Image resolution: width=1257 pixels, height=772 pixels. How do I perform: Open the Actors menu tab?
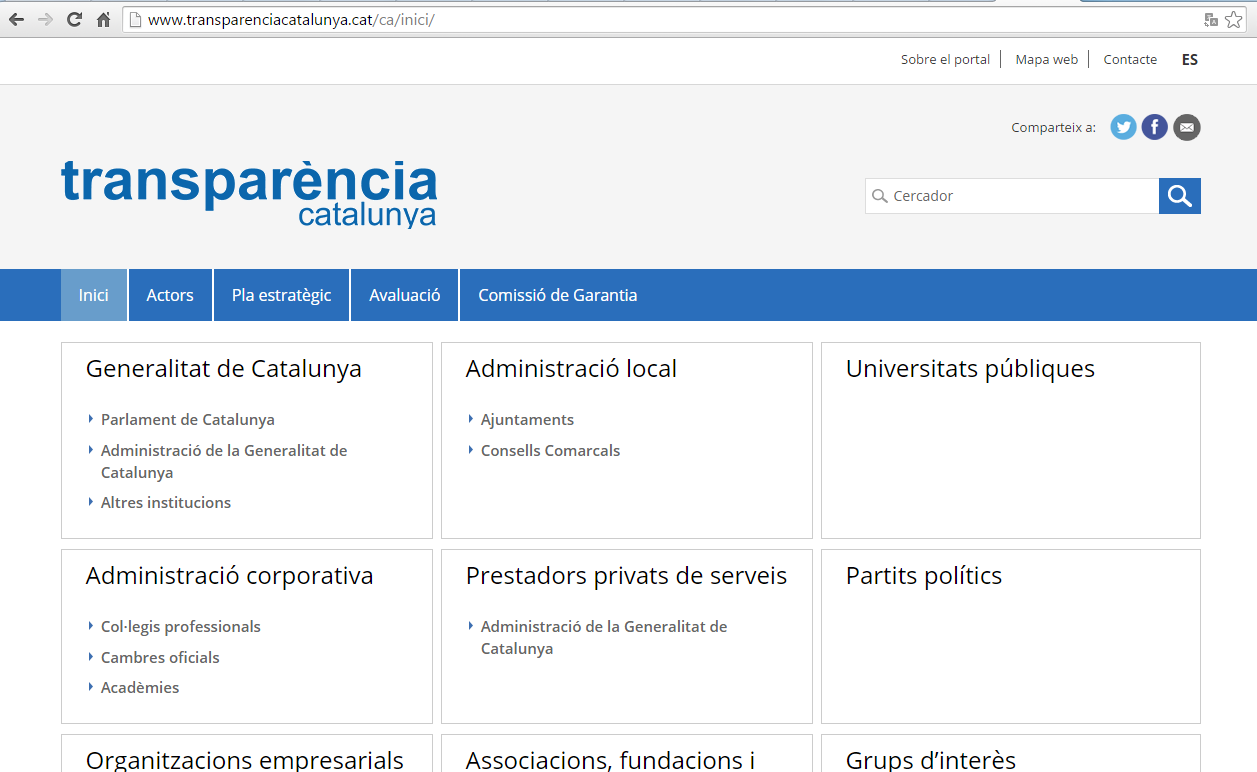(170, 295)
